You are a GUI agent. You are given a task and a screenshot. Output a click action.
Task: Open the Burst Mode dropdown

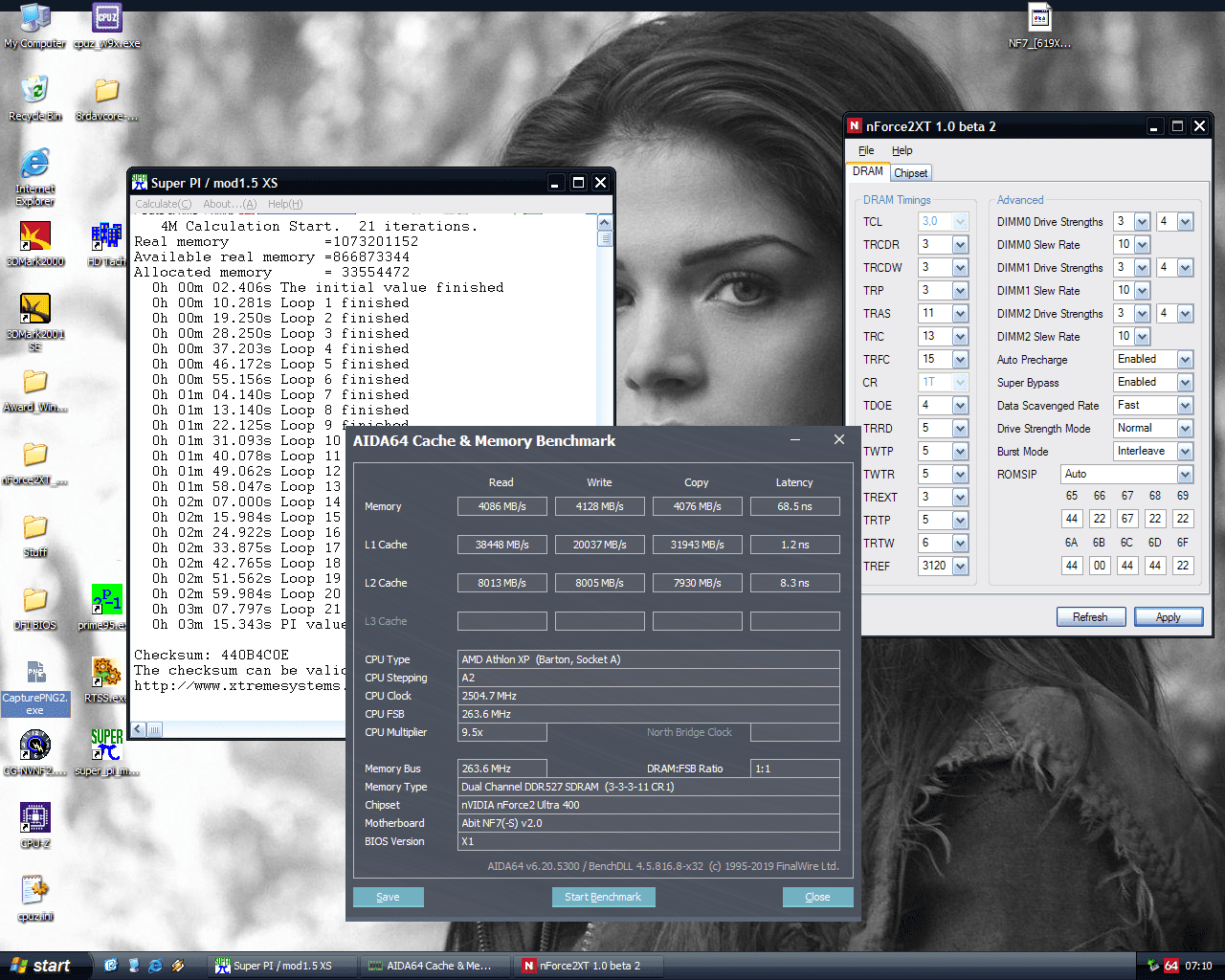coord(1185,452)
